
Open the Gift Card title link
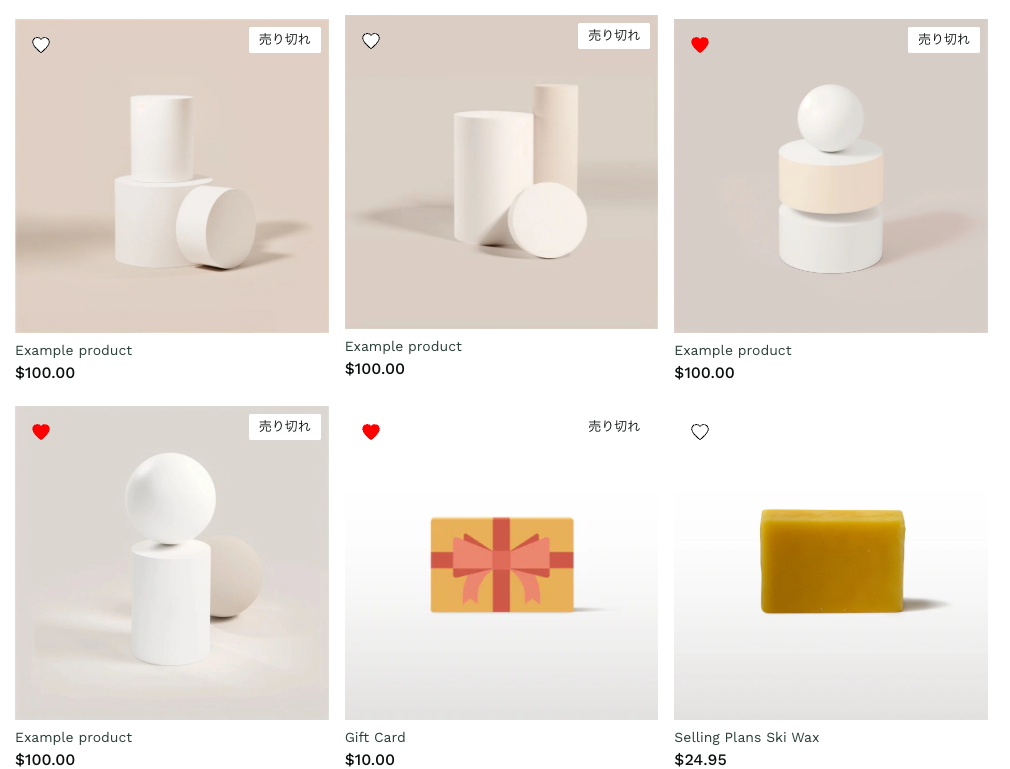pyautogui.click(x=375, y=737)
